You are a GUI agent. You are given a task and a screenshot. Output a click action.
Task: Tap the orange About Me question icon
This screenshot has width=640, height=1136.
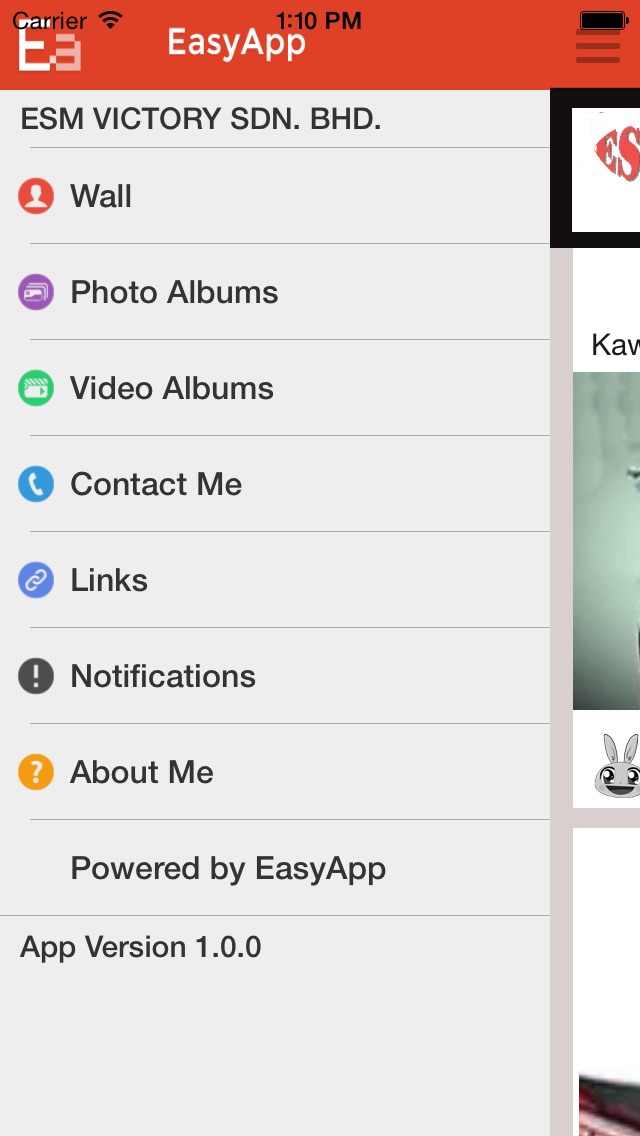pyautogui.click(x=36, y=772)
